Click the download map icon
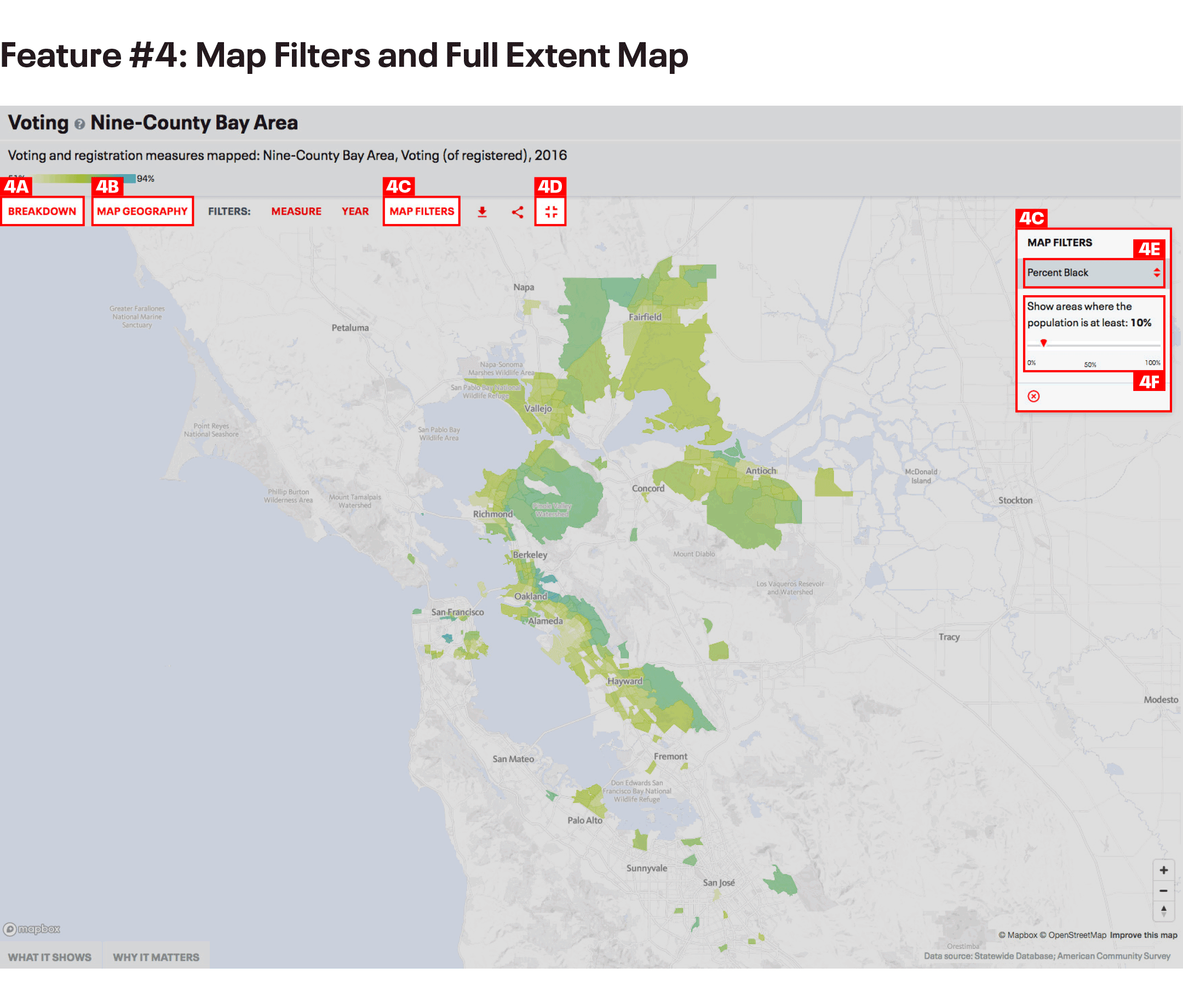The image size is (1183, 1008). click(x=483, y=211)
